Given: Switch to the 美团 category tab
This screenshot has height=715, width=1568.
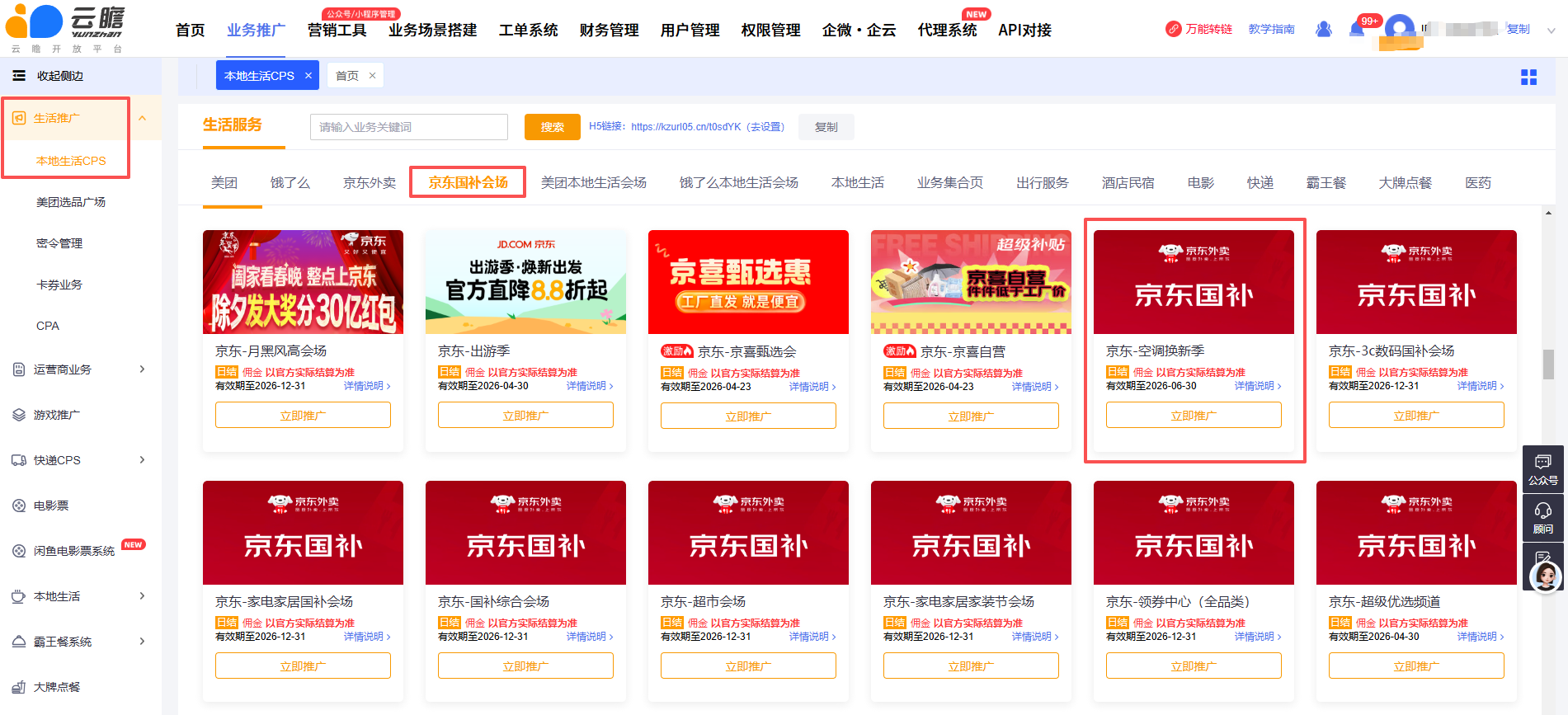Looking at the screenshot, I should 224,183.
